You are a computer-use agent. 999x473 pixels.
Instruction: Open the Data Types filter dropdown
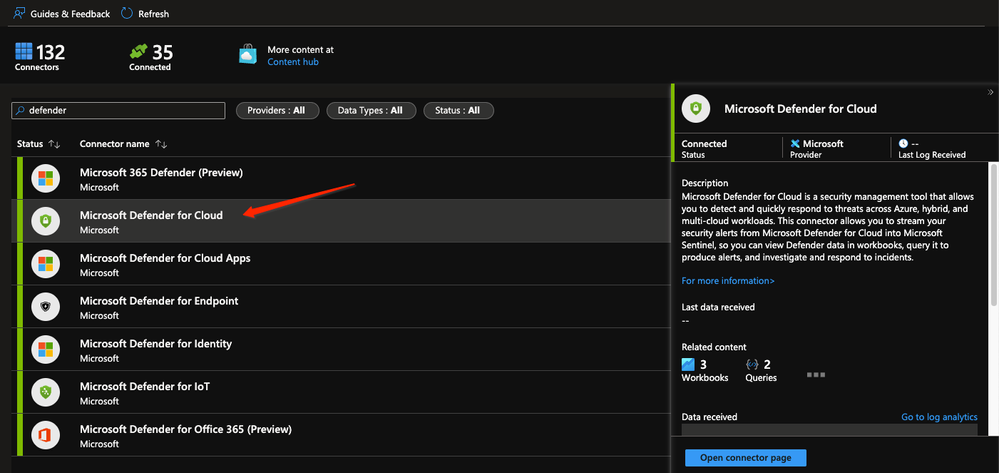click(371, 110)
